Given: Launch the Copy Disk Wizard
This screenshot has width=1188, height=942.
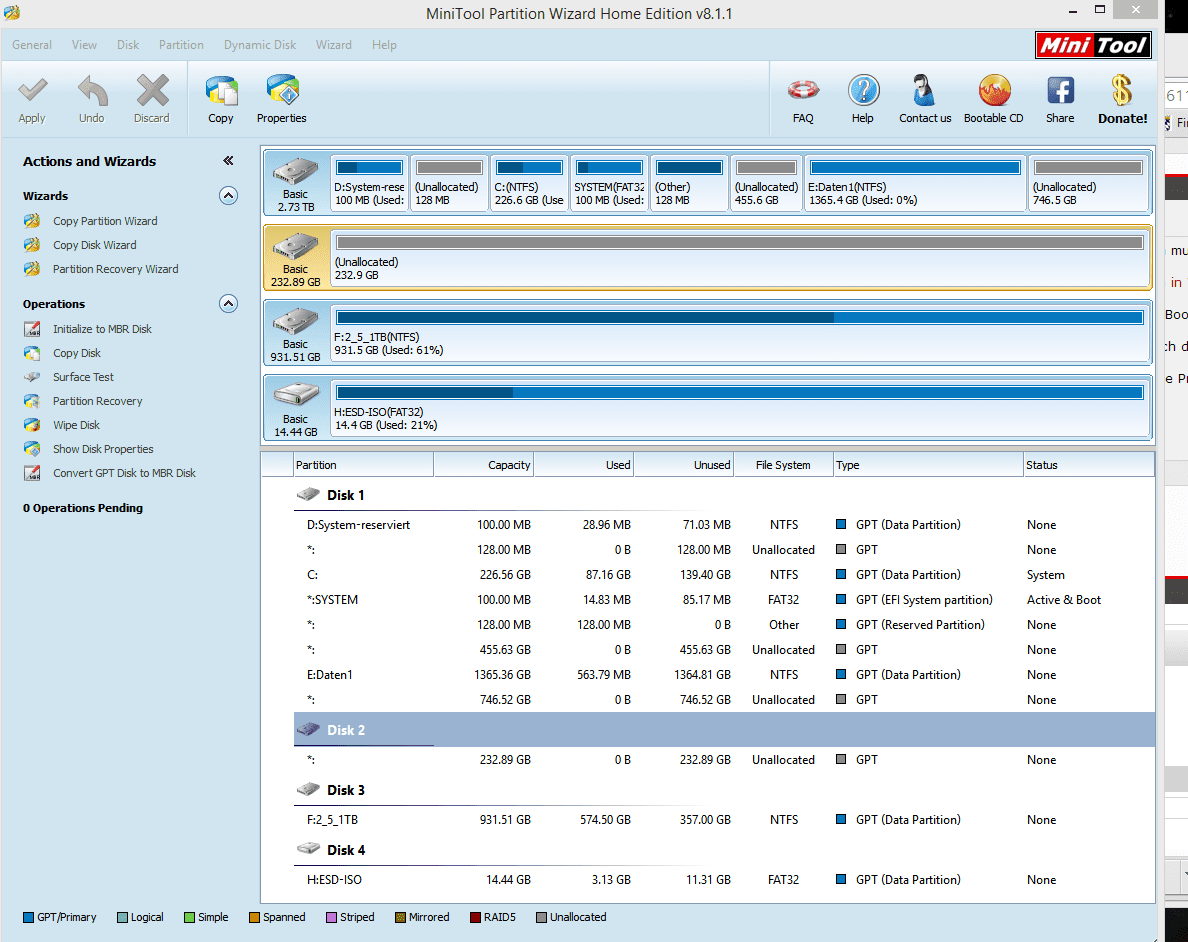Looking at the screenshot, I should click(95, 245).
